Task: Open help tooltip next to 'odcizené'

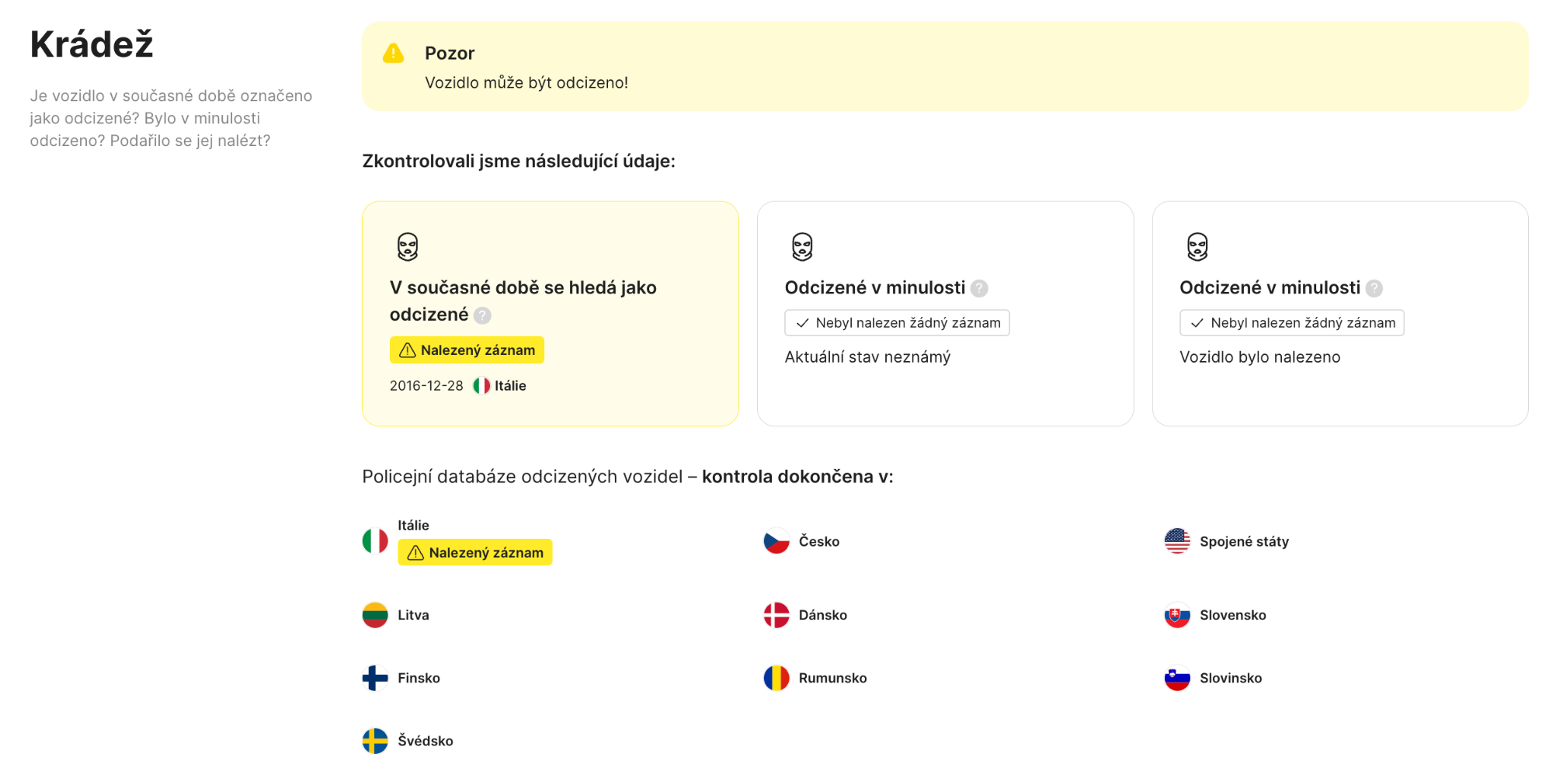Action: [483, 315]
